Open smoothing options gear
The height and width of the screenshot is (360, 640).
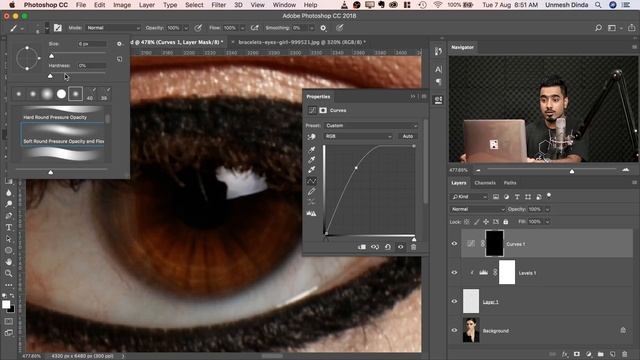pos(323,28)
